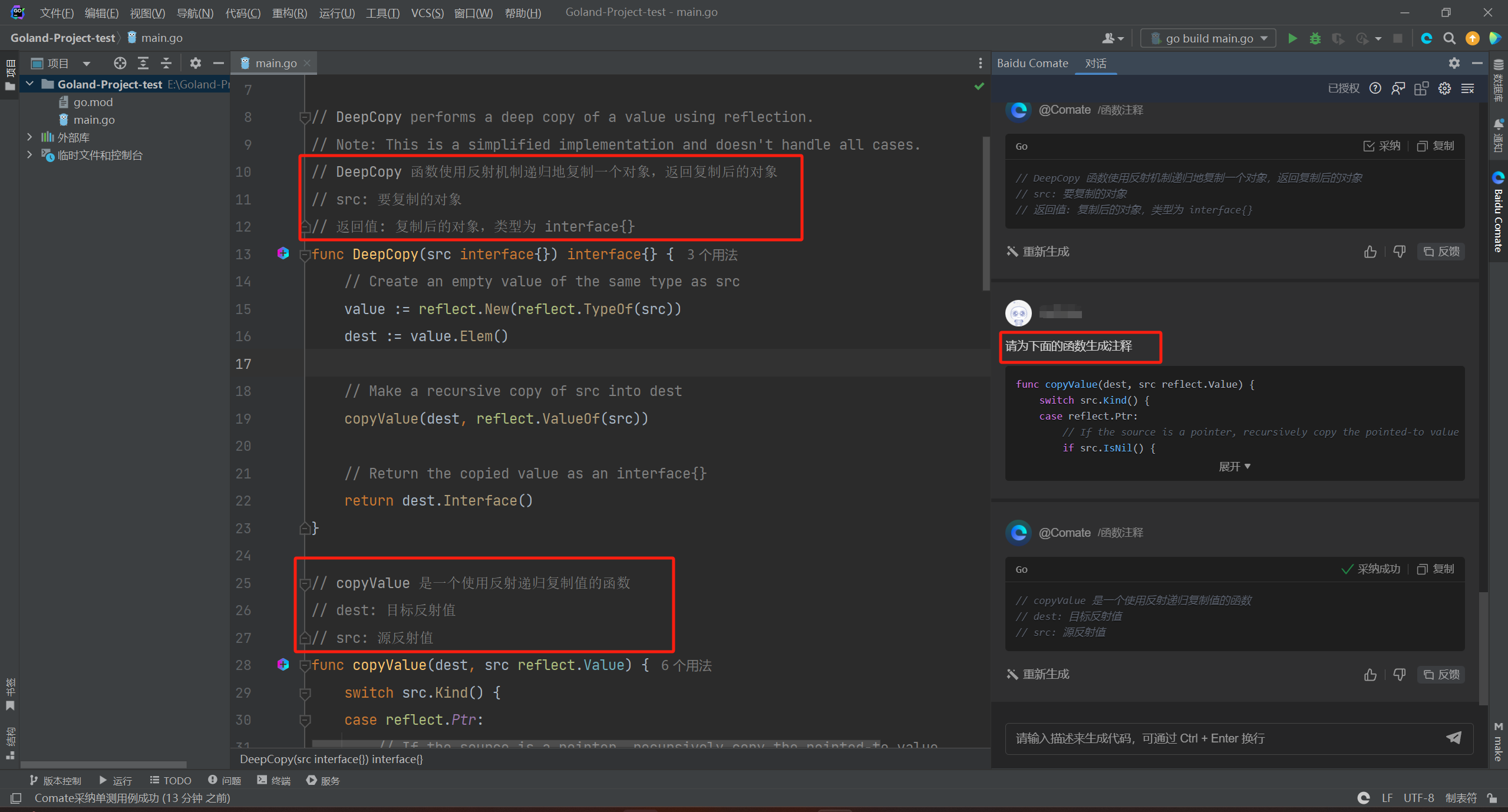Click 复制 in the copyValue response
The height and width of the screenshot is (812, 1508).
[1436, 569]
